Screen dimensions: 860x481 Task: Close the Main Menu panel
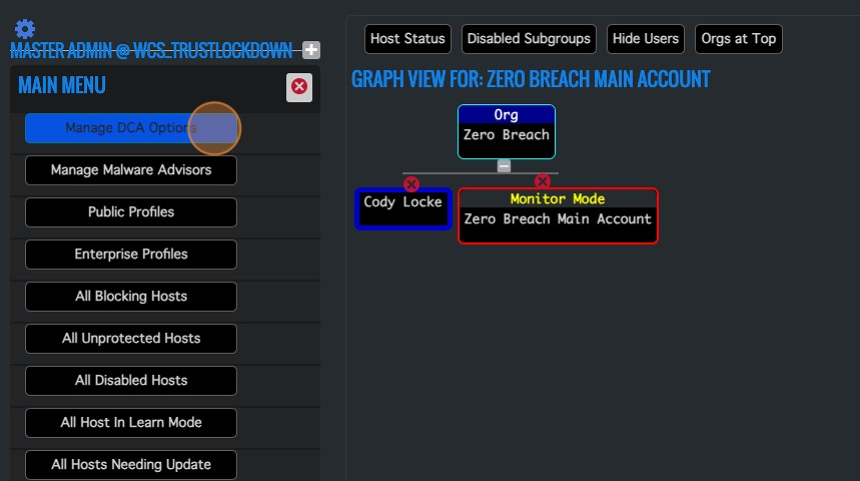[299, 87]
